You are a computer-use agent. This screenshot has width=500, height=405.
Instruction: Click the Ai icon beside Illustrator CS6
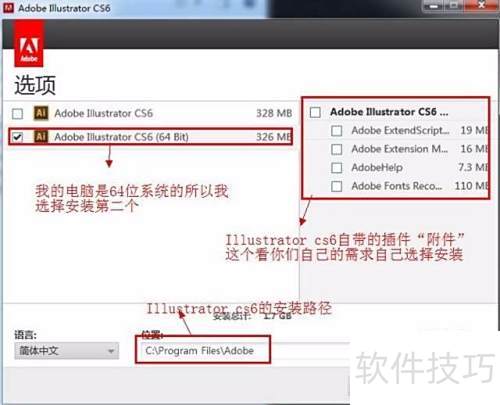pos(41,113)
